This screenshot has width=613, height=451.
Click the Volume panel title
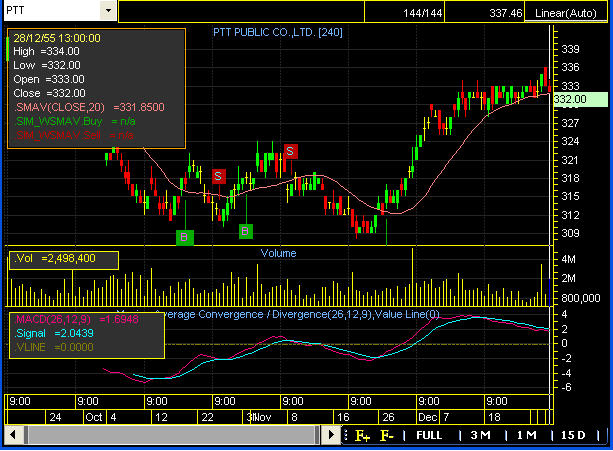pyautogui.click(x=278, y=253)
